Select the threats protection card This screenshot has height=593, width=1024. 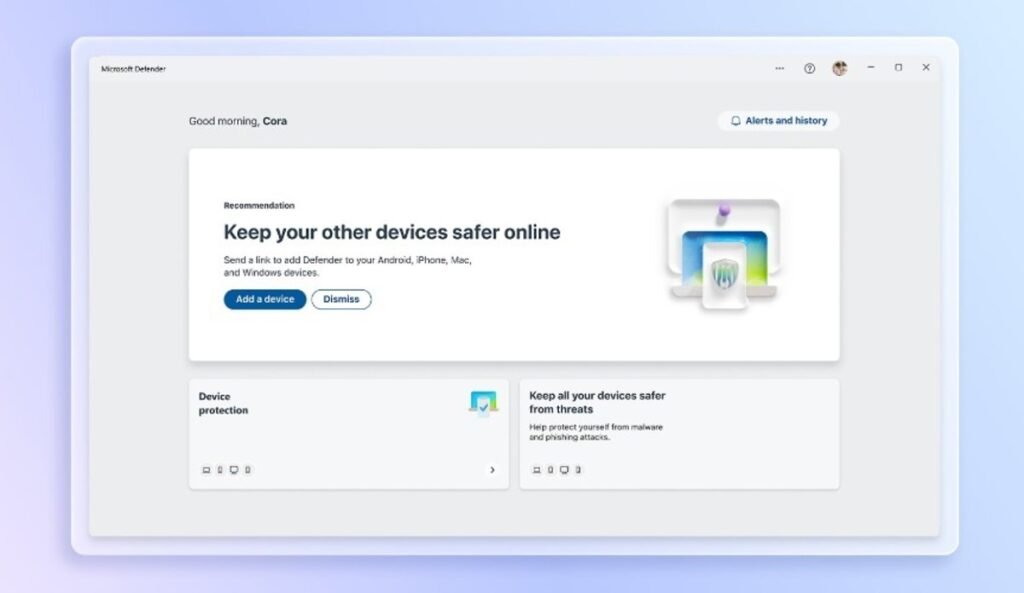[680, 432]
